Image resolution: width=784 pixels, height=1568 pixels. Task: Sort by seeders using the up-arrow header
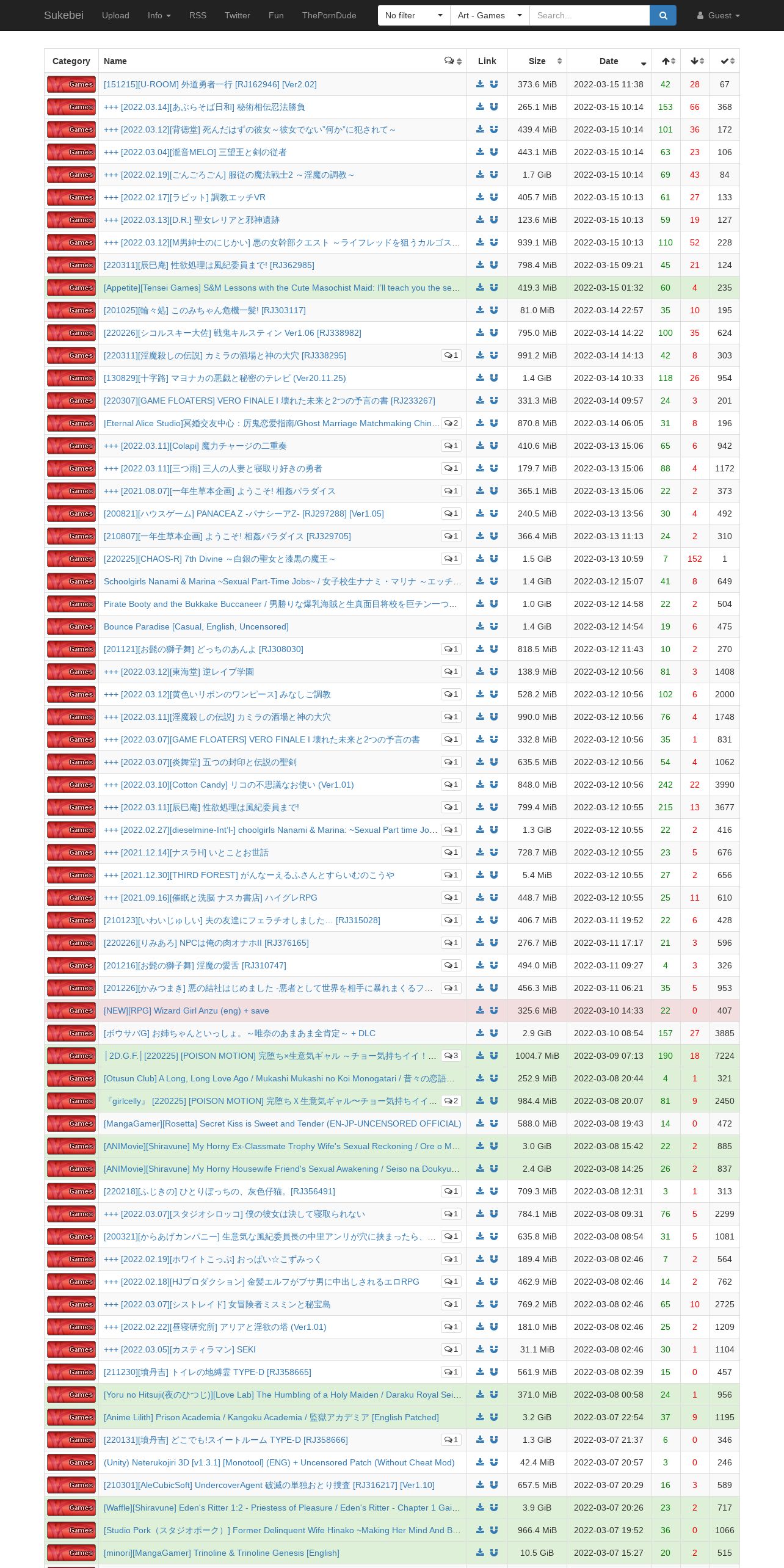666,61
